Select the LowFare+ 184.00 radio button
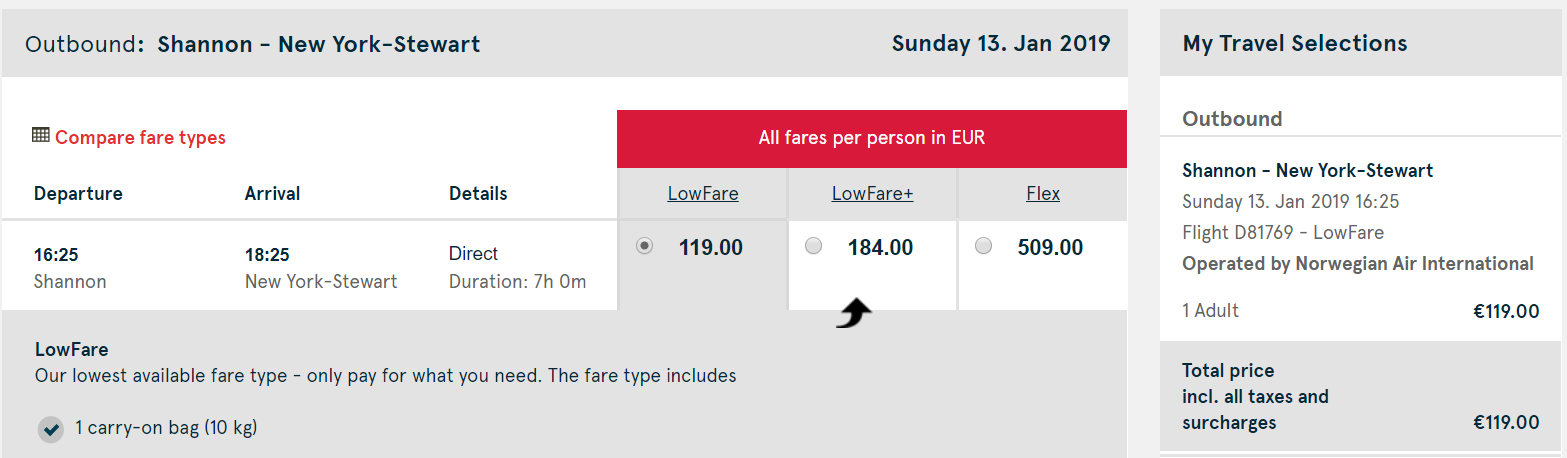 (814, 246)
